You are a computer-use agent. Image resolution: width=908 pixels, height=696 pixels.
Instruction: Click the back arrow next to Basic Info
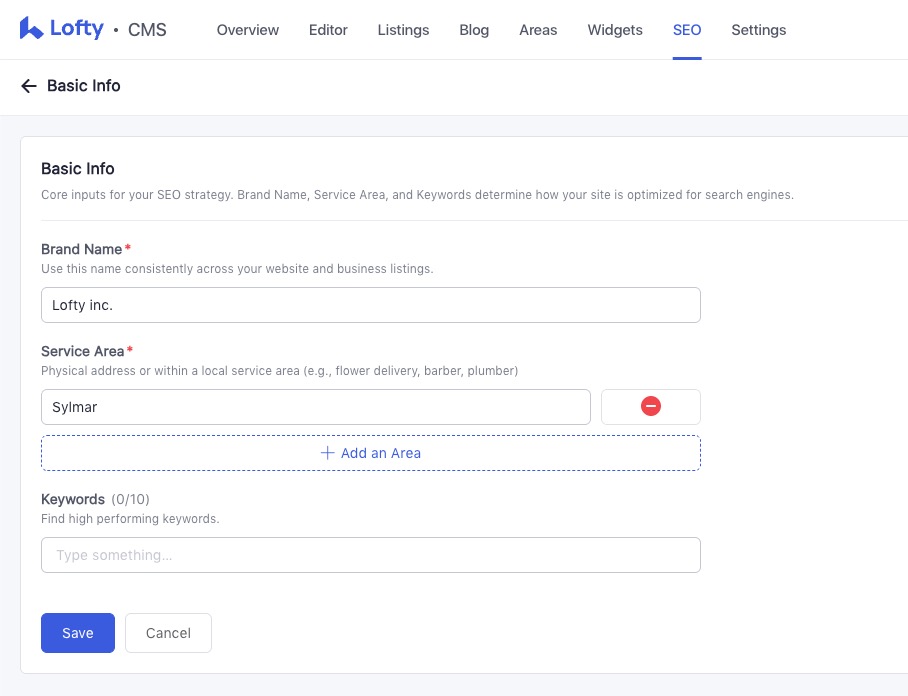29,86
